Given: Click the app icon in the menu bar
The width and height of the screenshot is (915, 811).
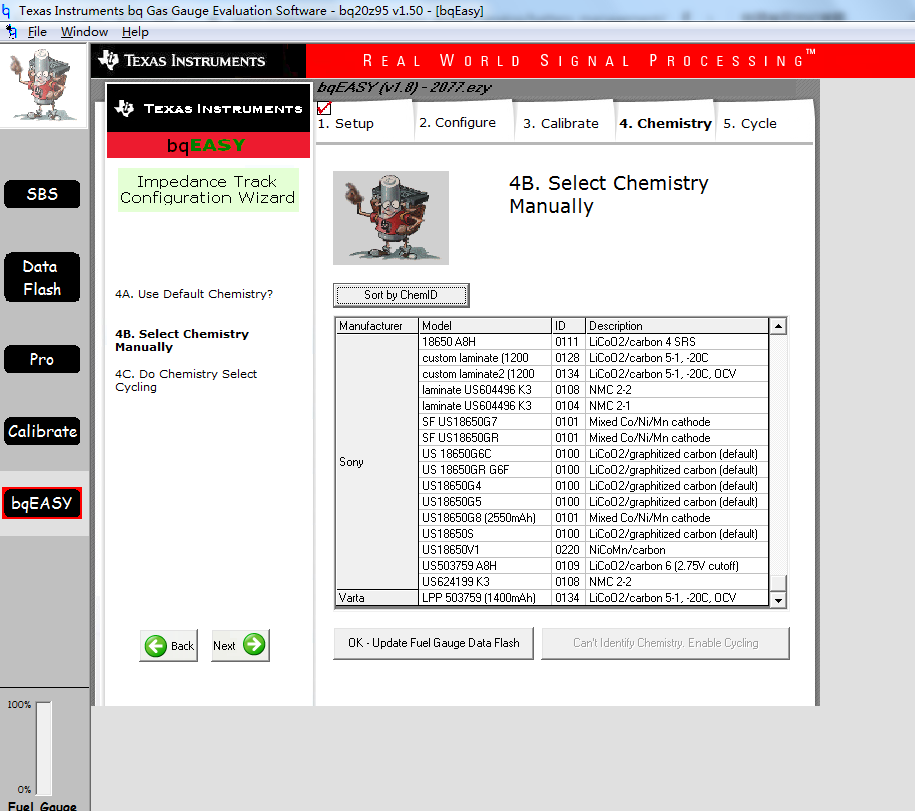Looking at the screenshot, I should coord(11,32).
